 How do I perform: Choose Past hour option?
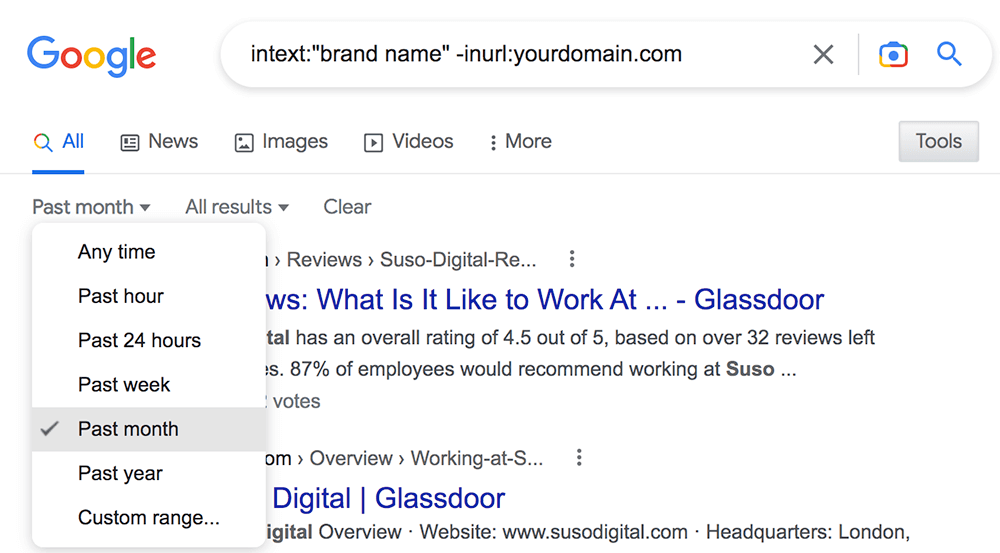tap(149, 296)
